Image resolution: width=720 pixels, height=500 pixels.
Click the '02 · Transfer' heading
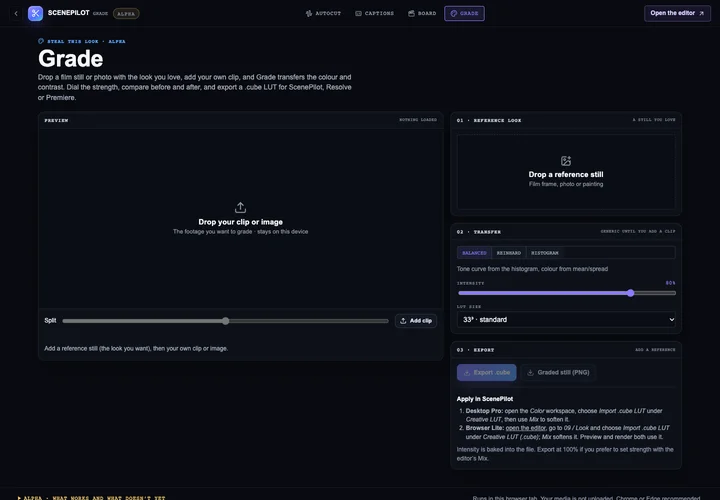pyautogui.click(x=478, y=232)
